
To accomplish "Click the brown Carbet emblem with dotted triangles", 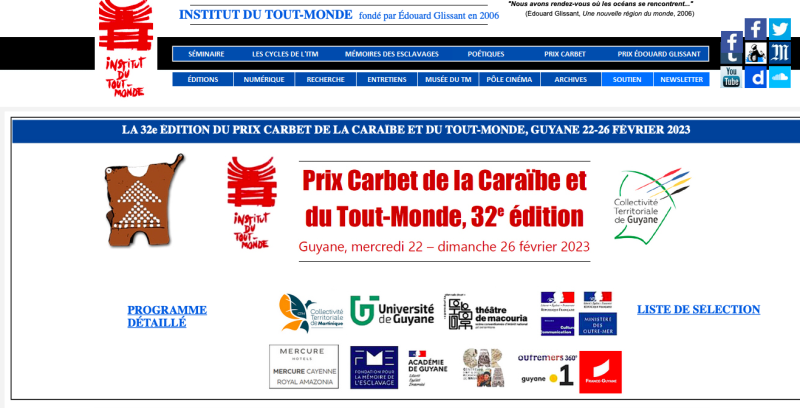I will pos(144,200).
